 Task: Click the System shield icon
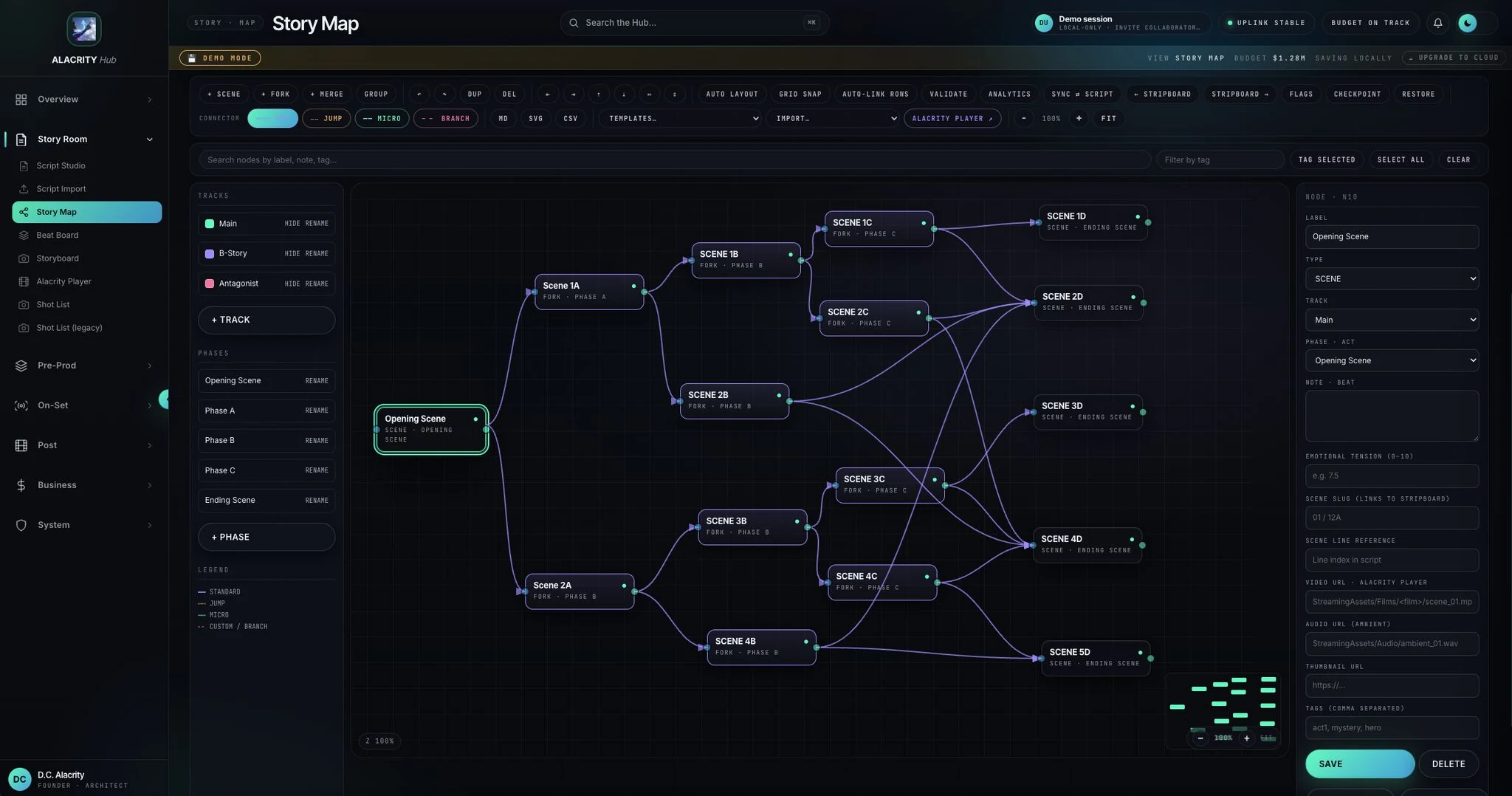pyautogui.click(x=21, y=525)
